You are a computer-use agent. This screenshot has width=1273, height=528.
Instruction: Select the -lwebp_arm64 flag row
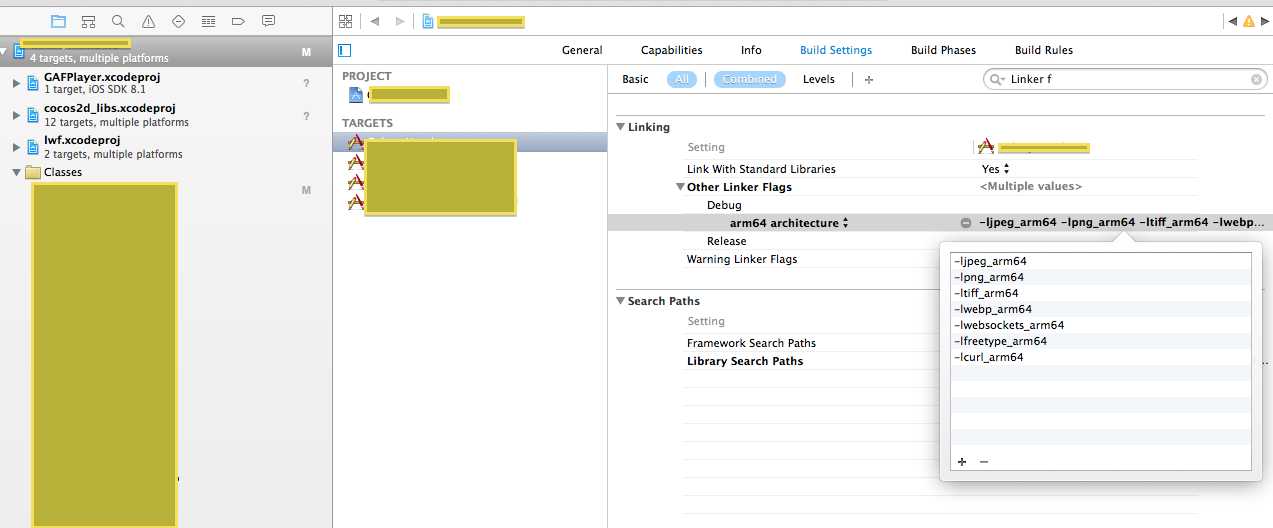click(x=1101, y=309)
